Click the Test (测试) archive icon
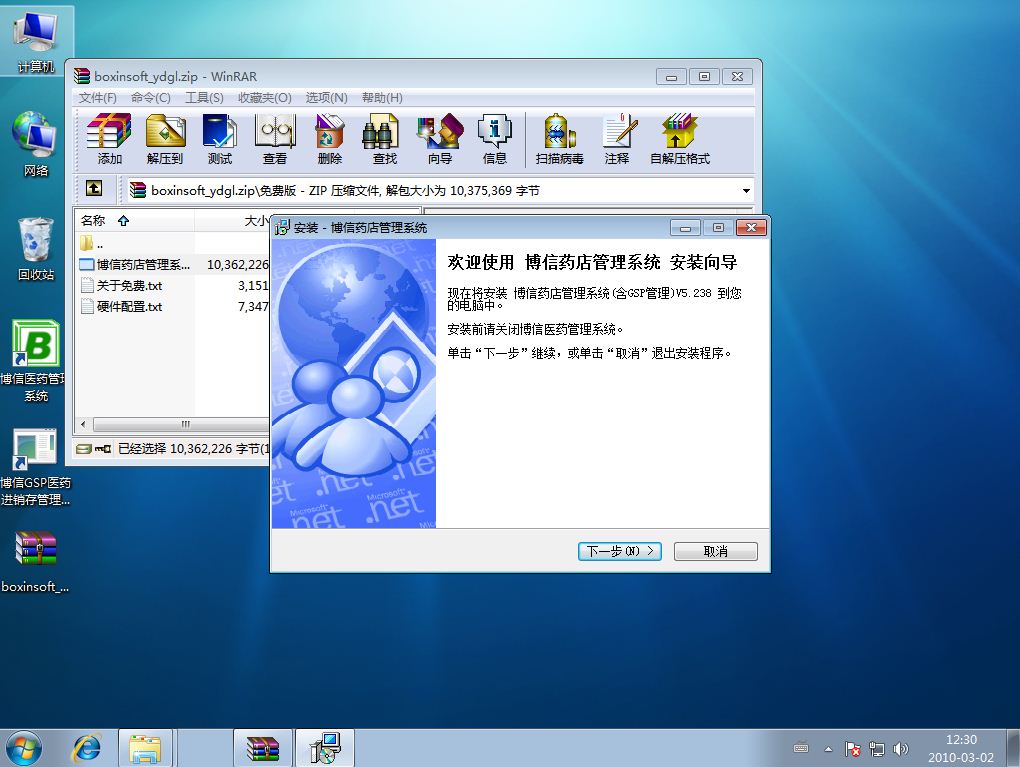Image resolution: width=1020 pixels, height=767 pixels. coord(220,139)
